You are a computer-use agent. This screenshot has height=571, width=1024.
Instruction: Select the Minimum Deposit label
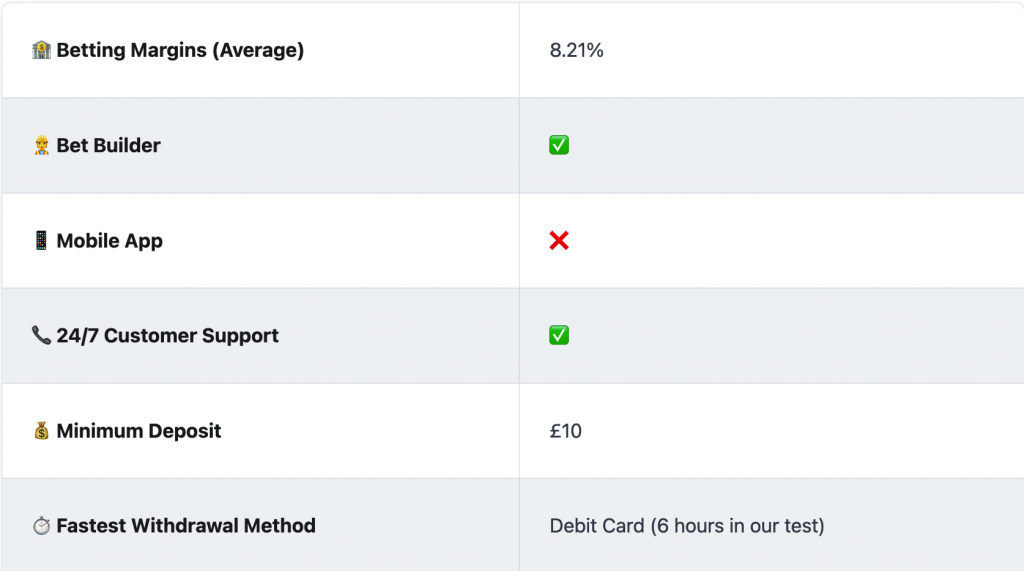pos(139,431)
